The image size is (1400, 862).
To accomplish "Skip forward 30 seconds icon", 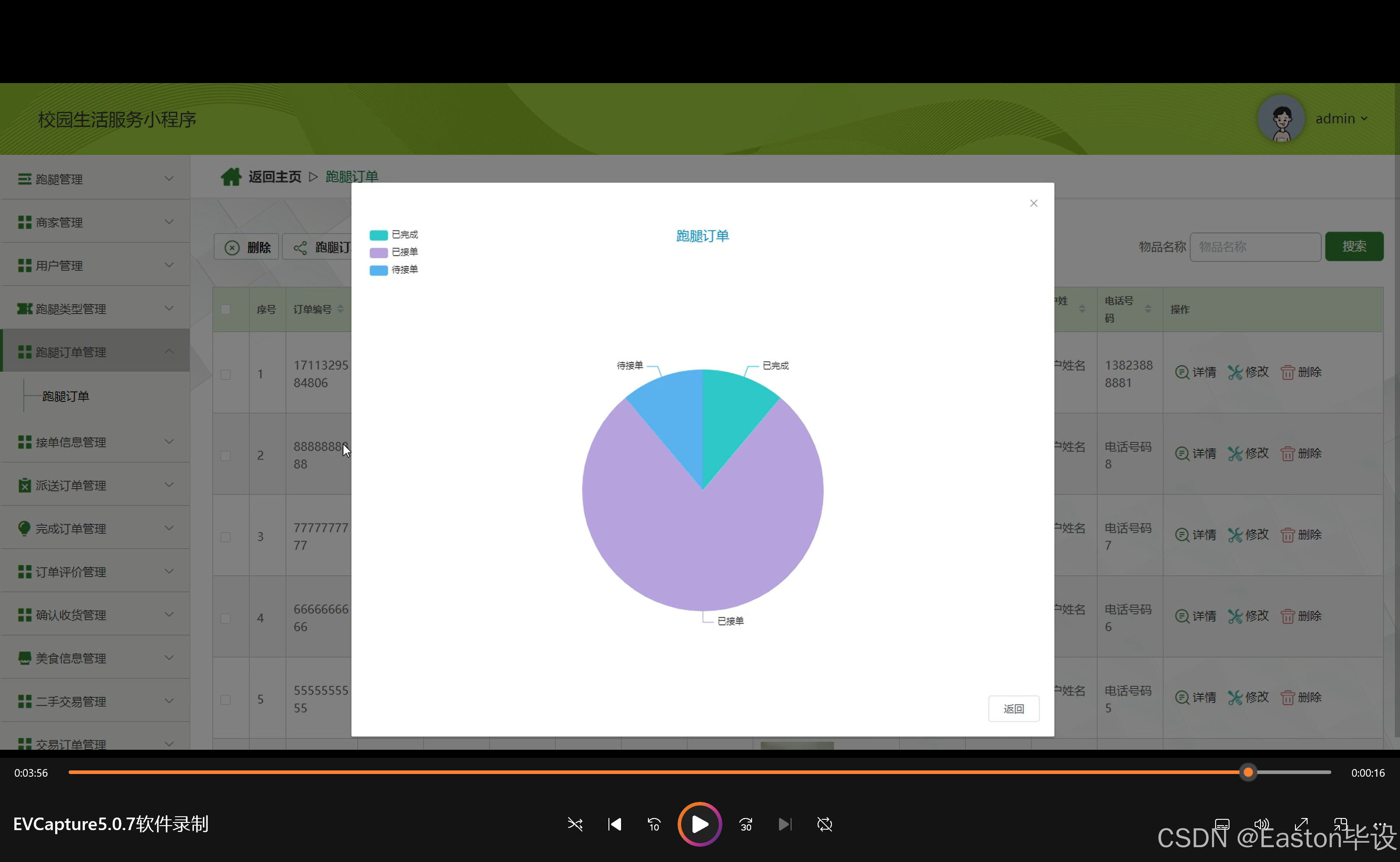I will (746, 824).
